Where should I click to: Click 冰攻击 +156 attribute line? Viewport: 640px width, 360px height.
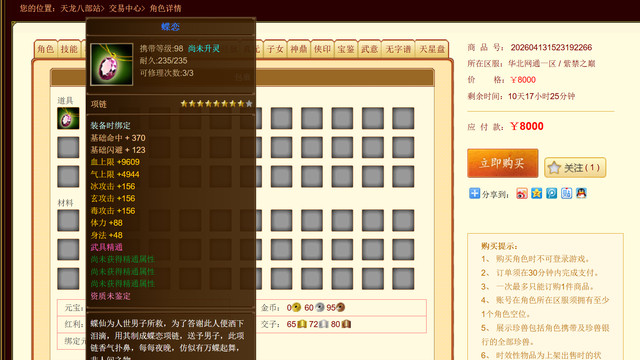click(x=113, y=187)
